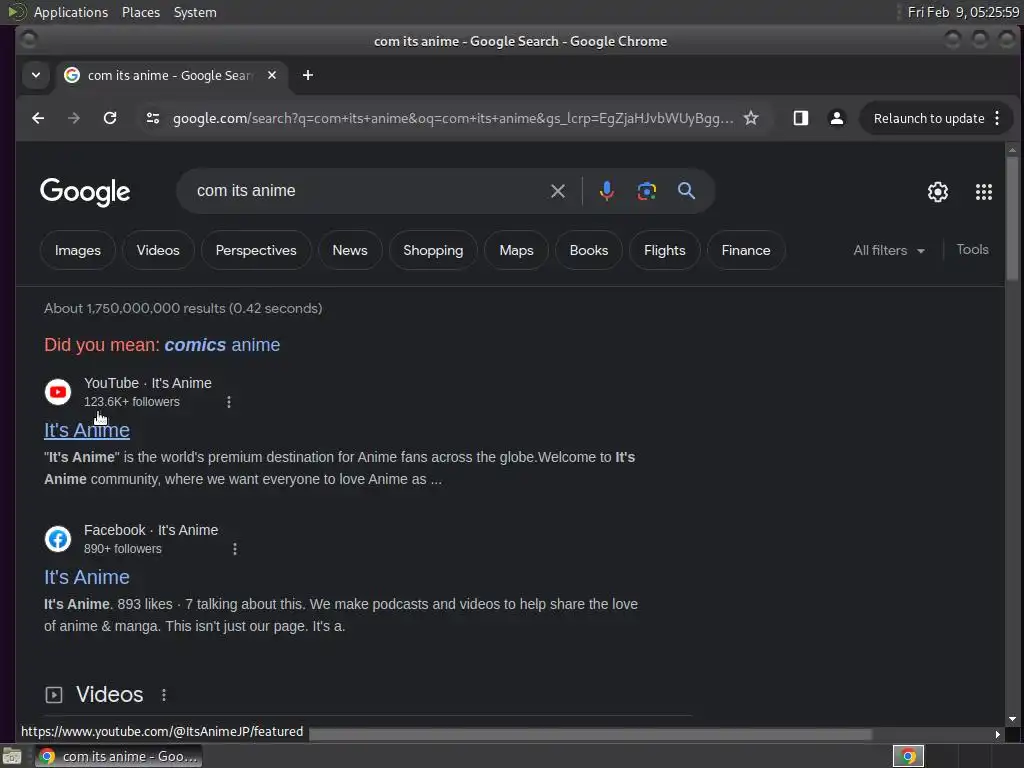This screenshot has width=1024, height=768.
Task: Click the vertical scrollbar thumb
Action: 1012,219
